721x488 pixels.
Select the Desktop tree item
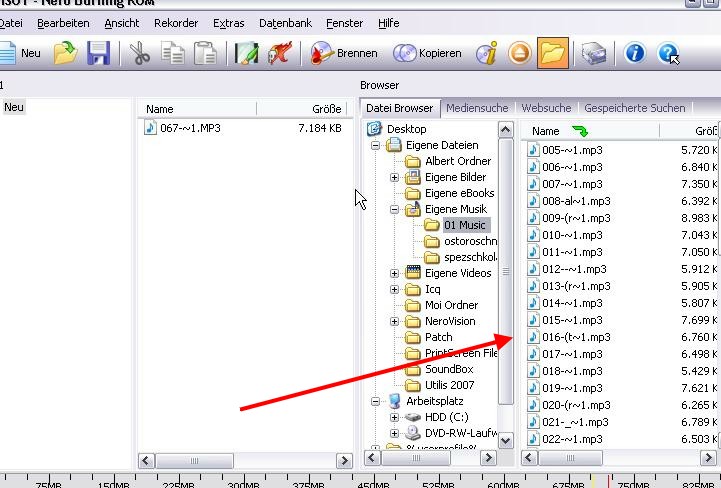tap(406, 129)
